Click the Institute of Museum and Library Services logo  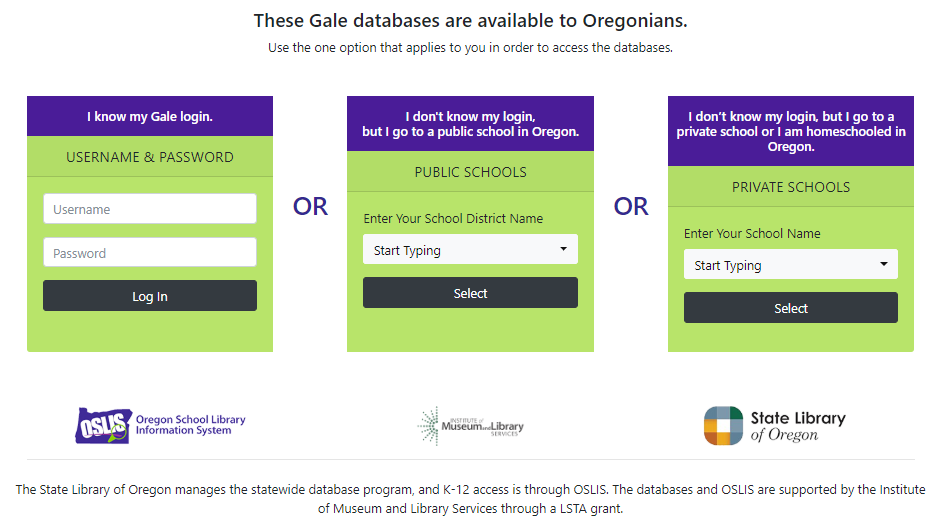(470, 426)
